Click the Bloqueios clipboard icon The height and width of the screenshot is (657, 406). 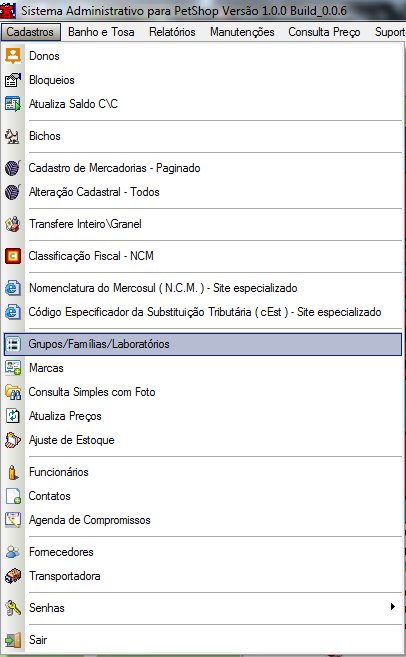(x=13, y=80)
